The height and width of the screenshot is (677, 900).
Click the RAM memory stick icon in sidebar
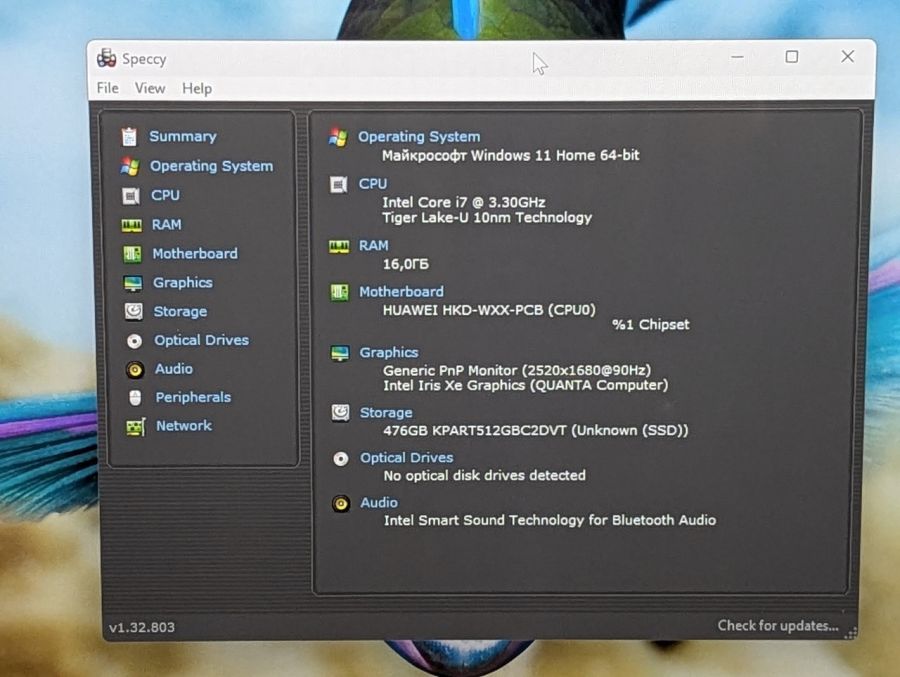(131, 225)
